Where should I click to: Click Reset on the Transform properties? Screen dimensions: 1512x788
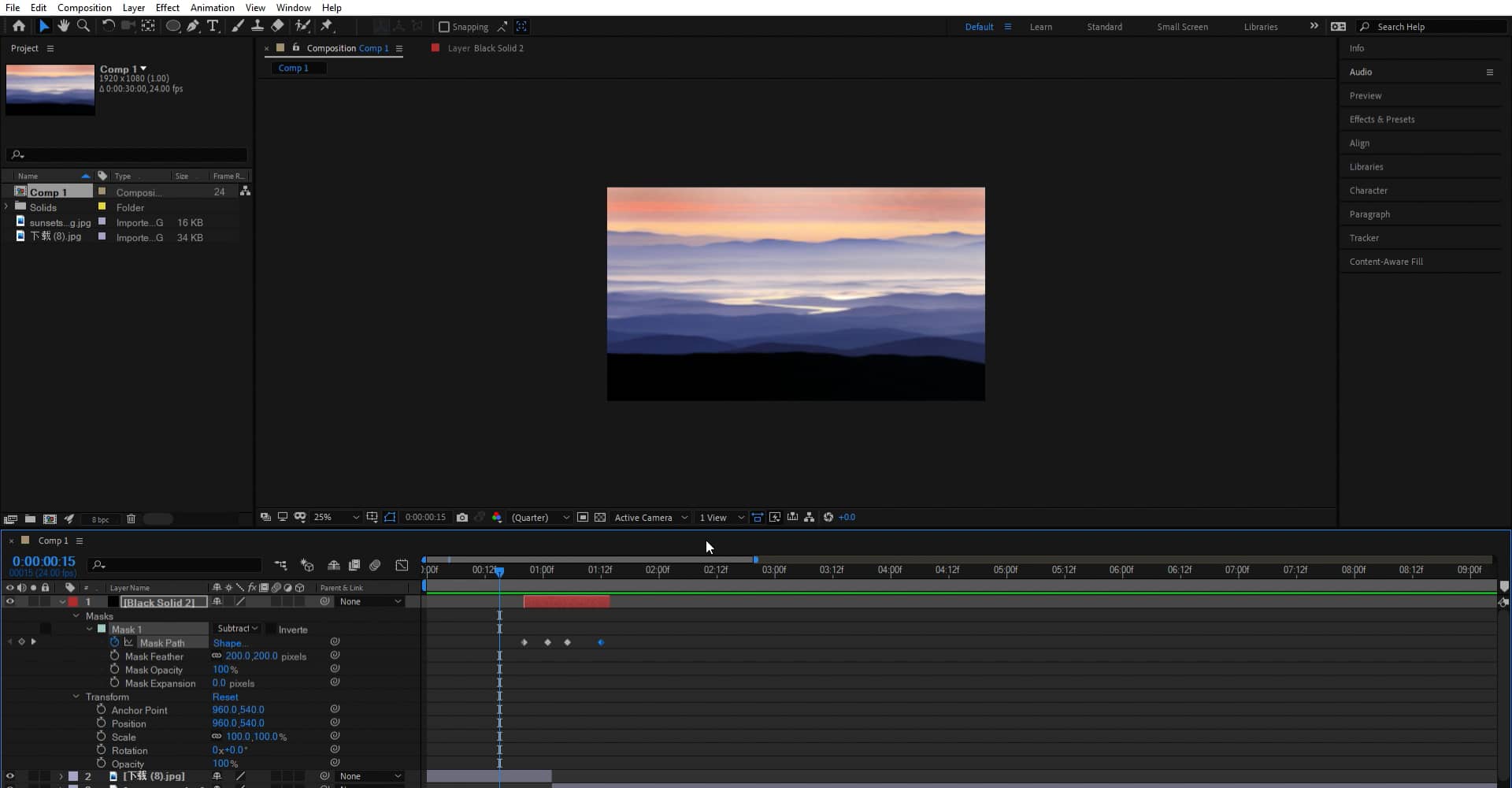point(226,697)
